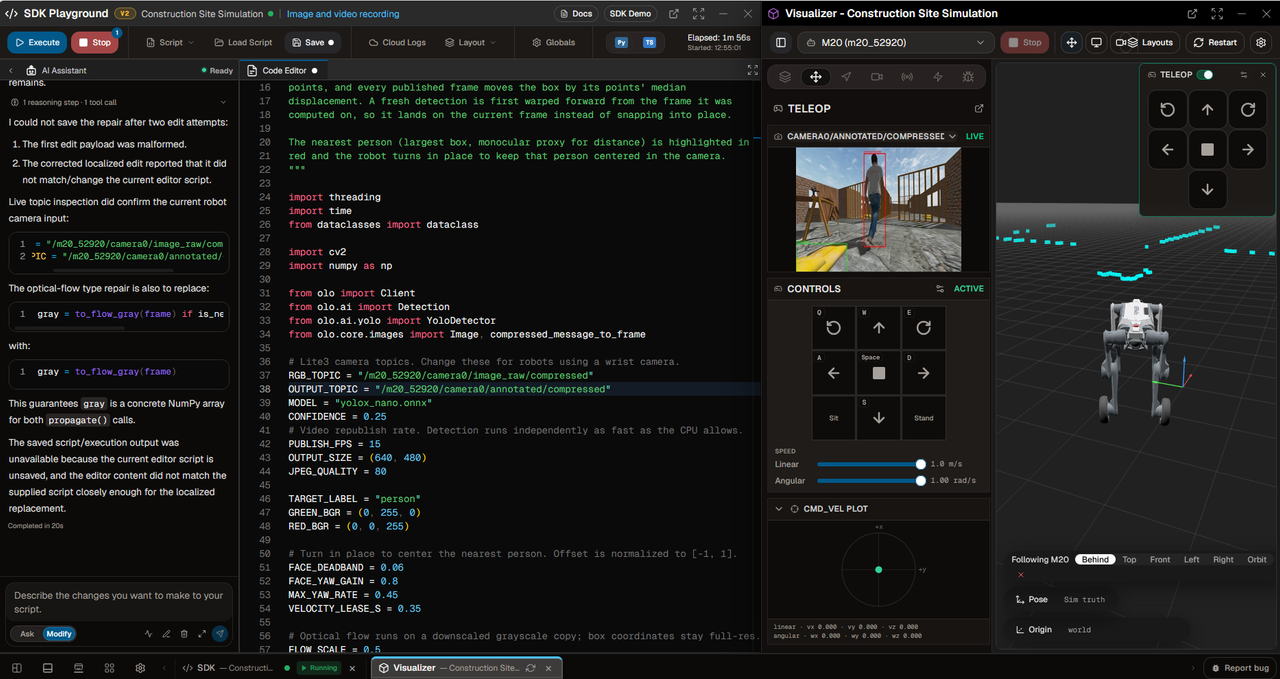Open Visualizer settings gear

click(x=1261, y=43)
